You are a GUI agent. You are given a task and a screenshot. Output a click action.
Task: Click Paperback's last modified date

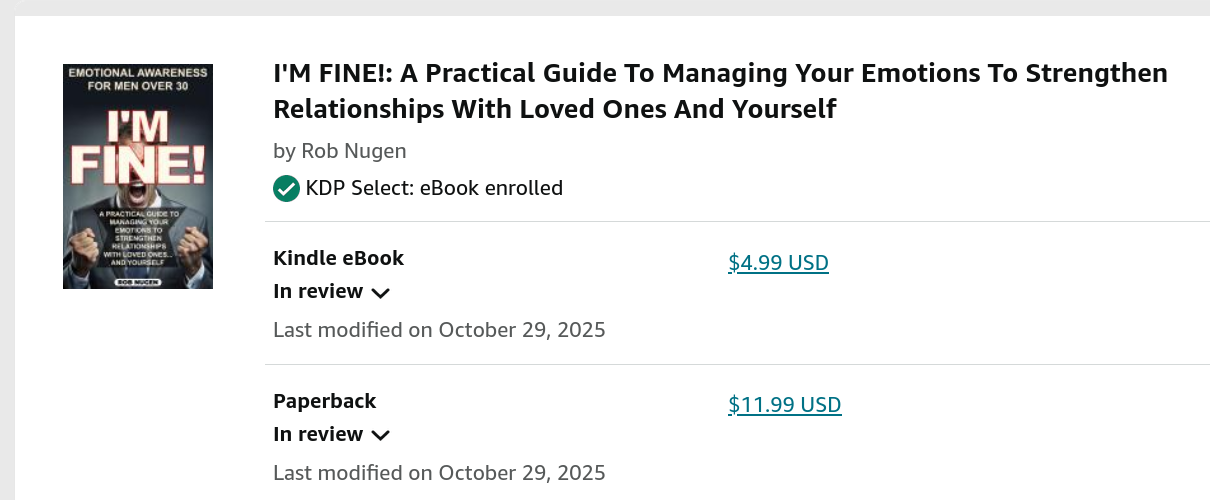coord(439,472)
